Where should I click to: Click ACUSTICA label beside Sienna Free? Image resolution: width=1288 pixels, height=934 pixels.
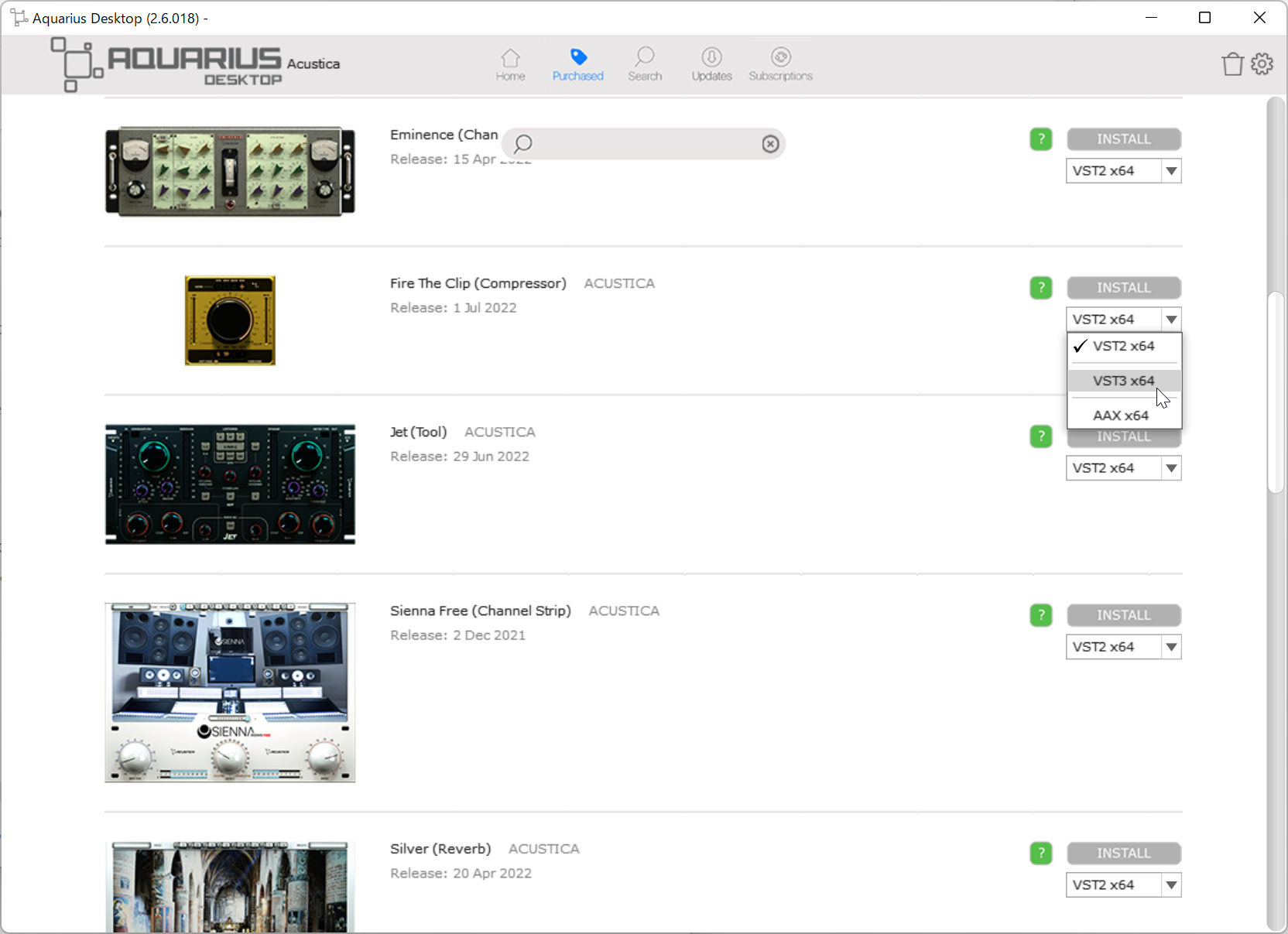(624, 611)
